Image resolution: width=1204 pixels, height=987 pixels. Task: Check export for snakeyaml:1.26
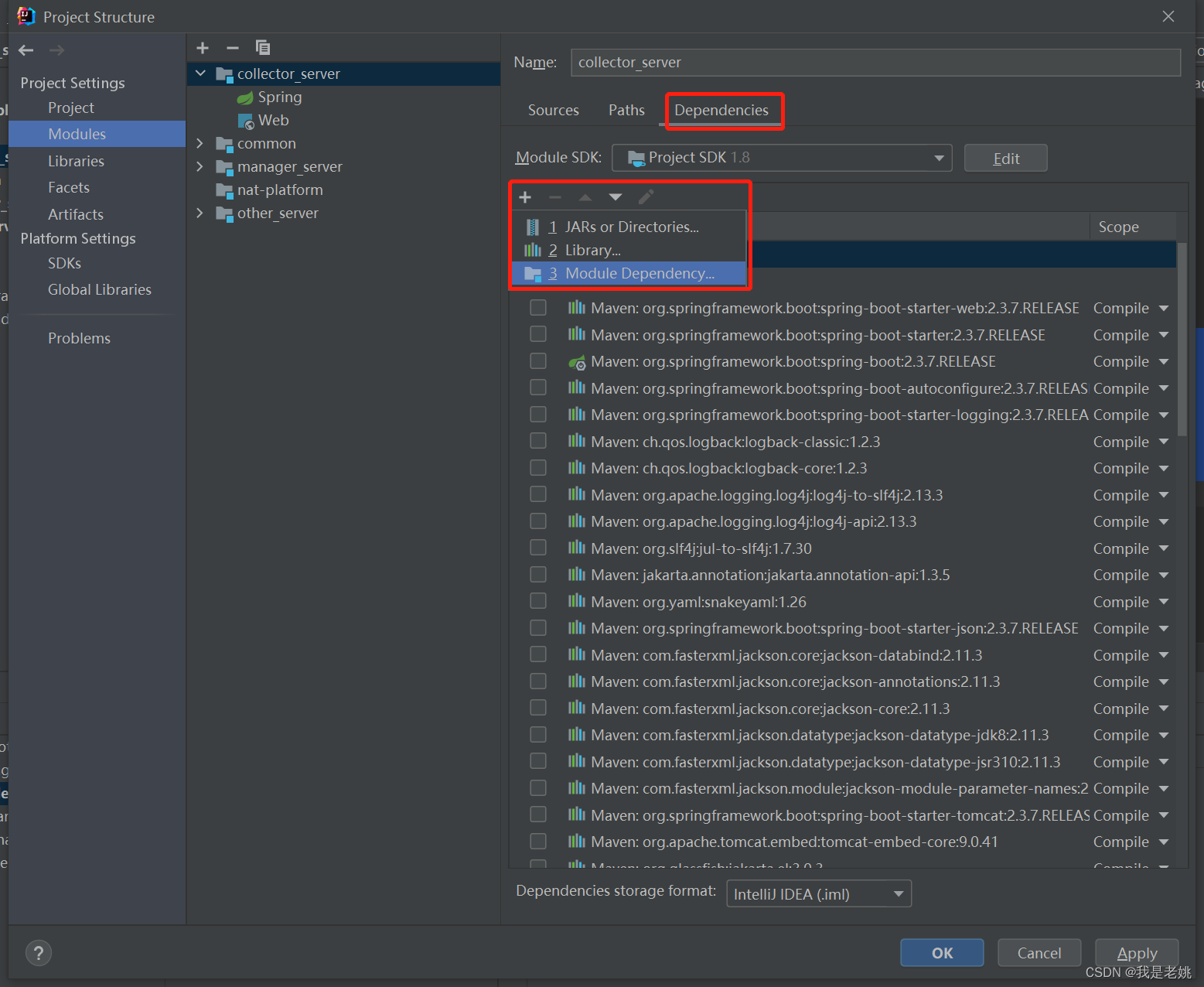pyautogui.click(x=538, y=601)
